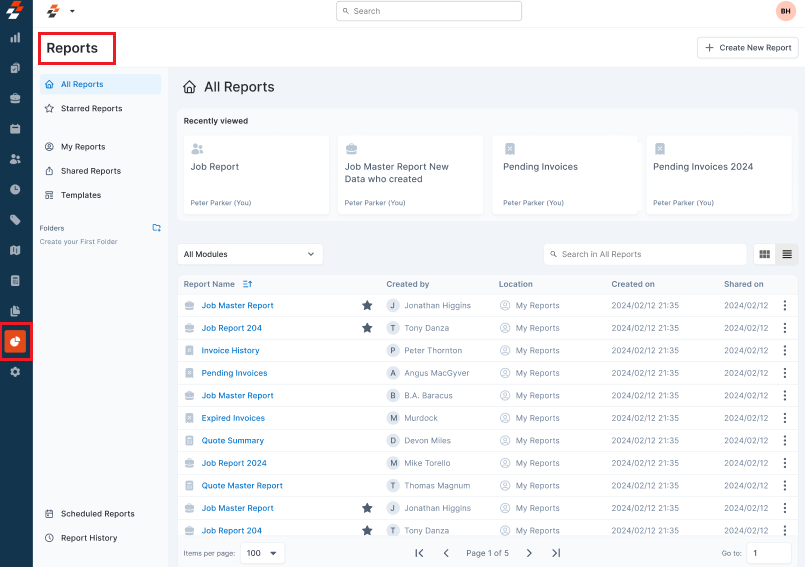
Task: Open the copy files icon in sidebar
Action: pos(15,311)
